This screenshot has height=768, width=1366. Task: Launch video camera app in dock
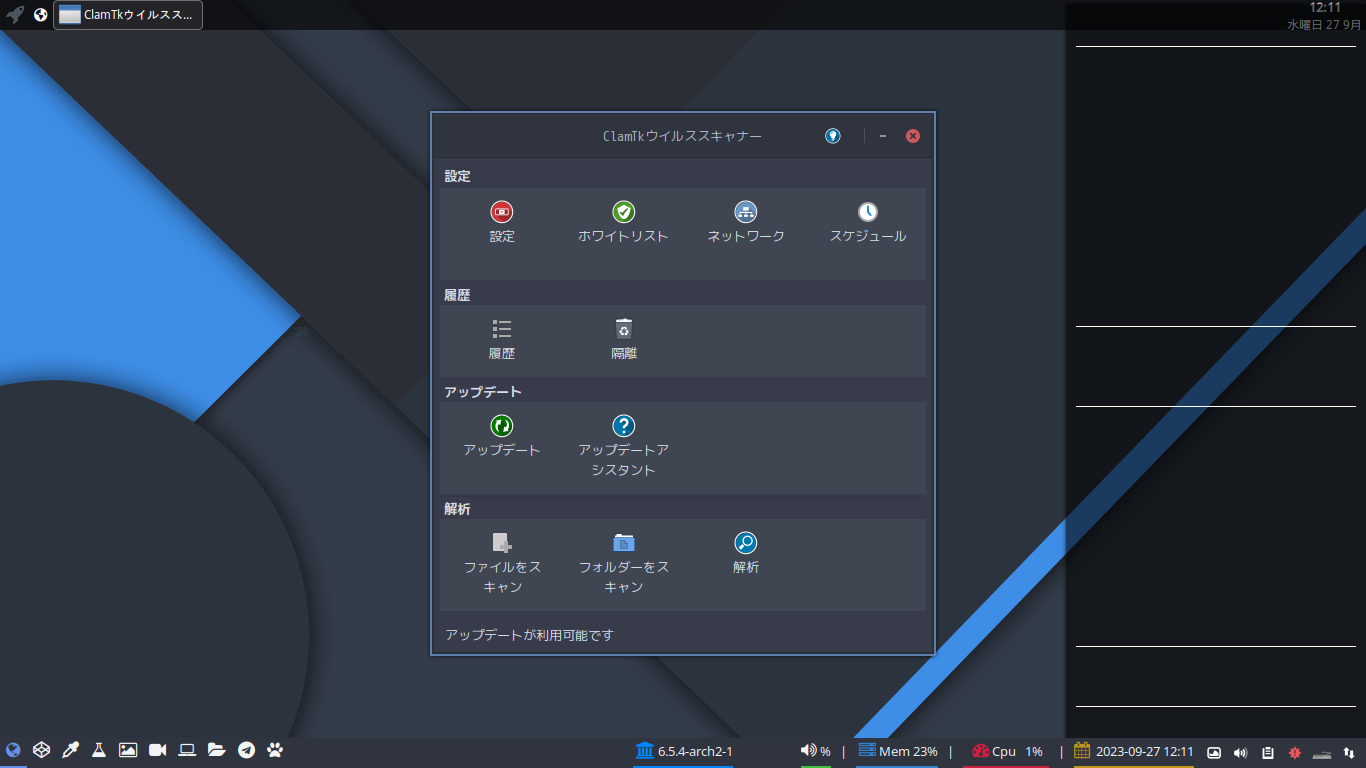coord(157,750)
